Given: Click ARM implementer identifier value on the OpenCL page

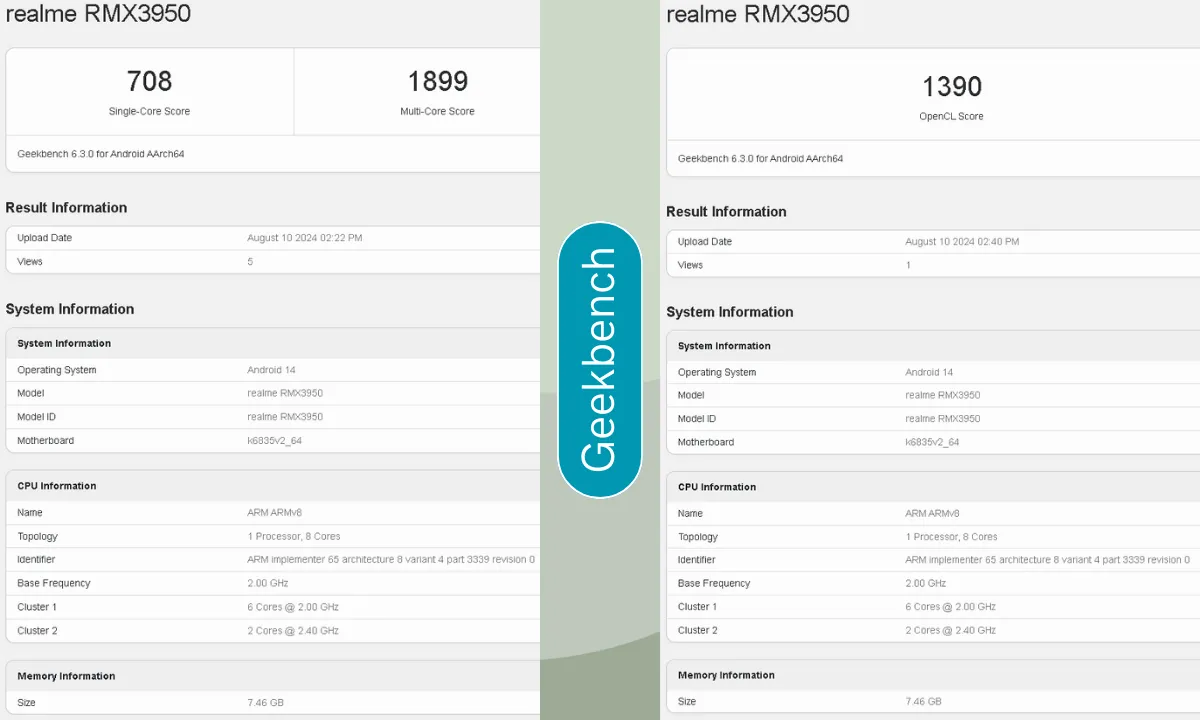Looking at the screenshot, I should point(1047,560).
